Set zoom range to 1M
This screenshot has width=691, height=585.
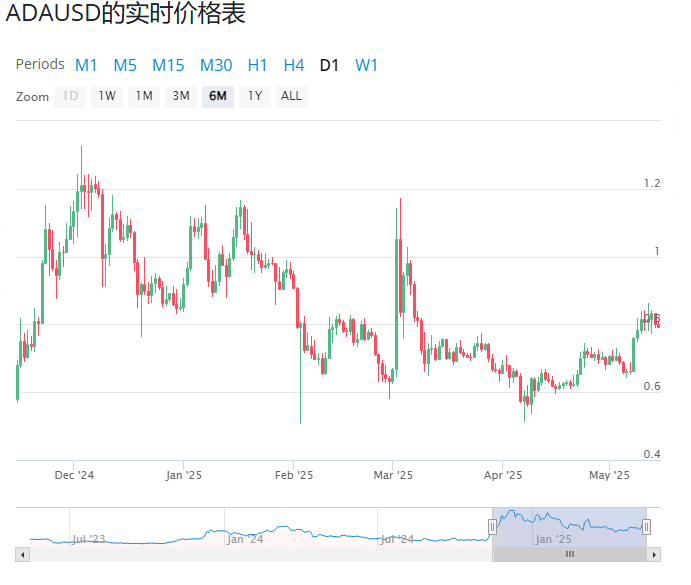tap(144, 97)
